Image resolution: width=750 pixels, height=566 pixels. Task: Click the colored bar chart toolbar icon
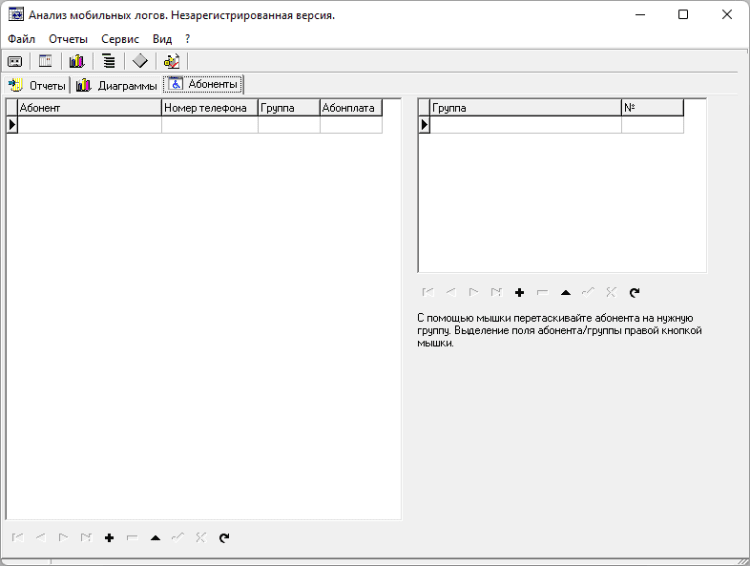(77, 61)
